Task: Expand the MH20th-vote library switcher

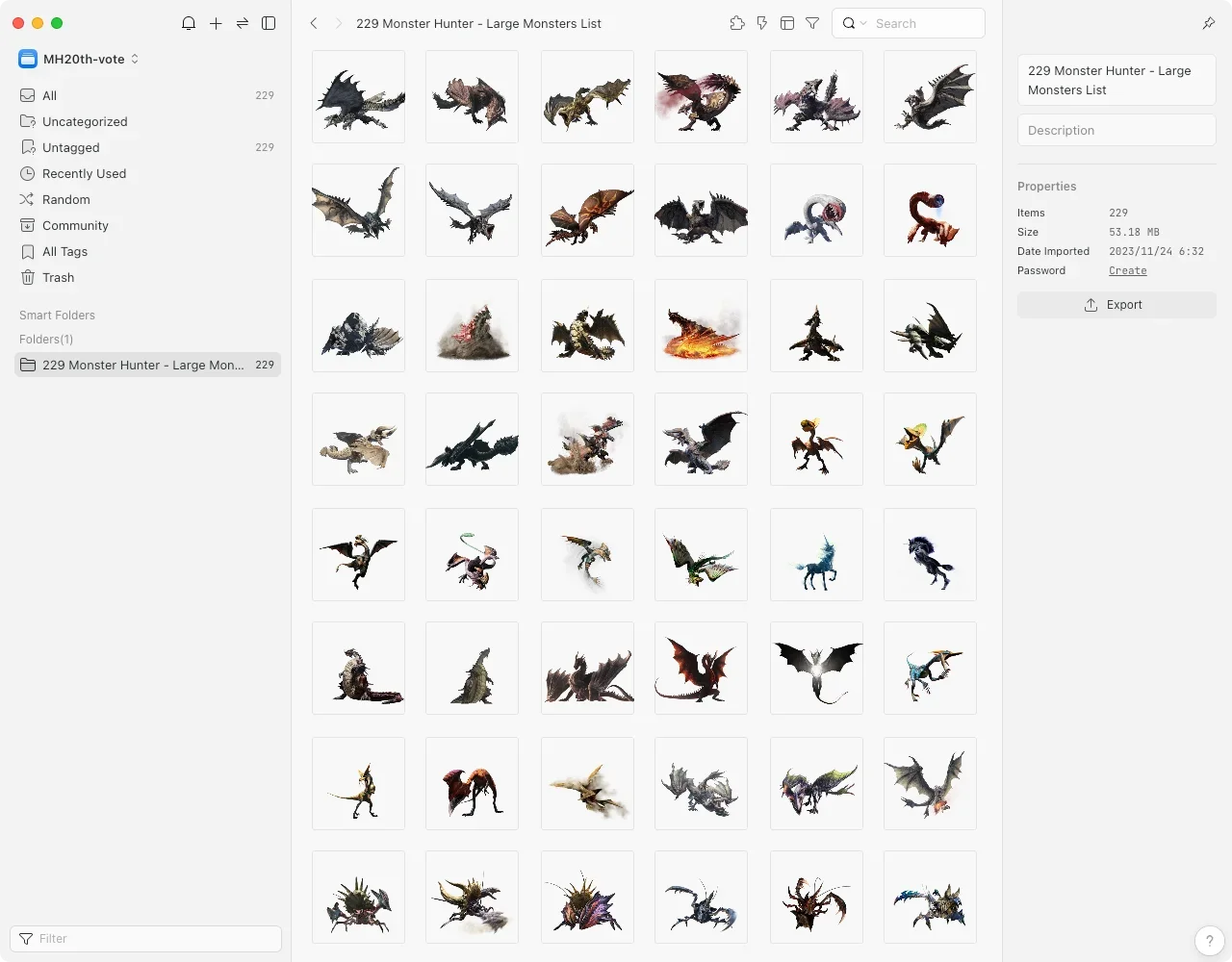Action: tap(79, 59)
